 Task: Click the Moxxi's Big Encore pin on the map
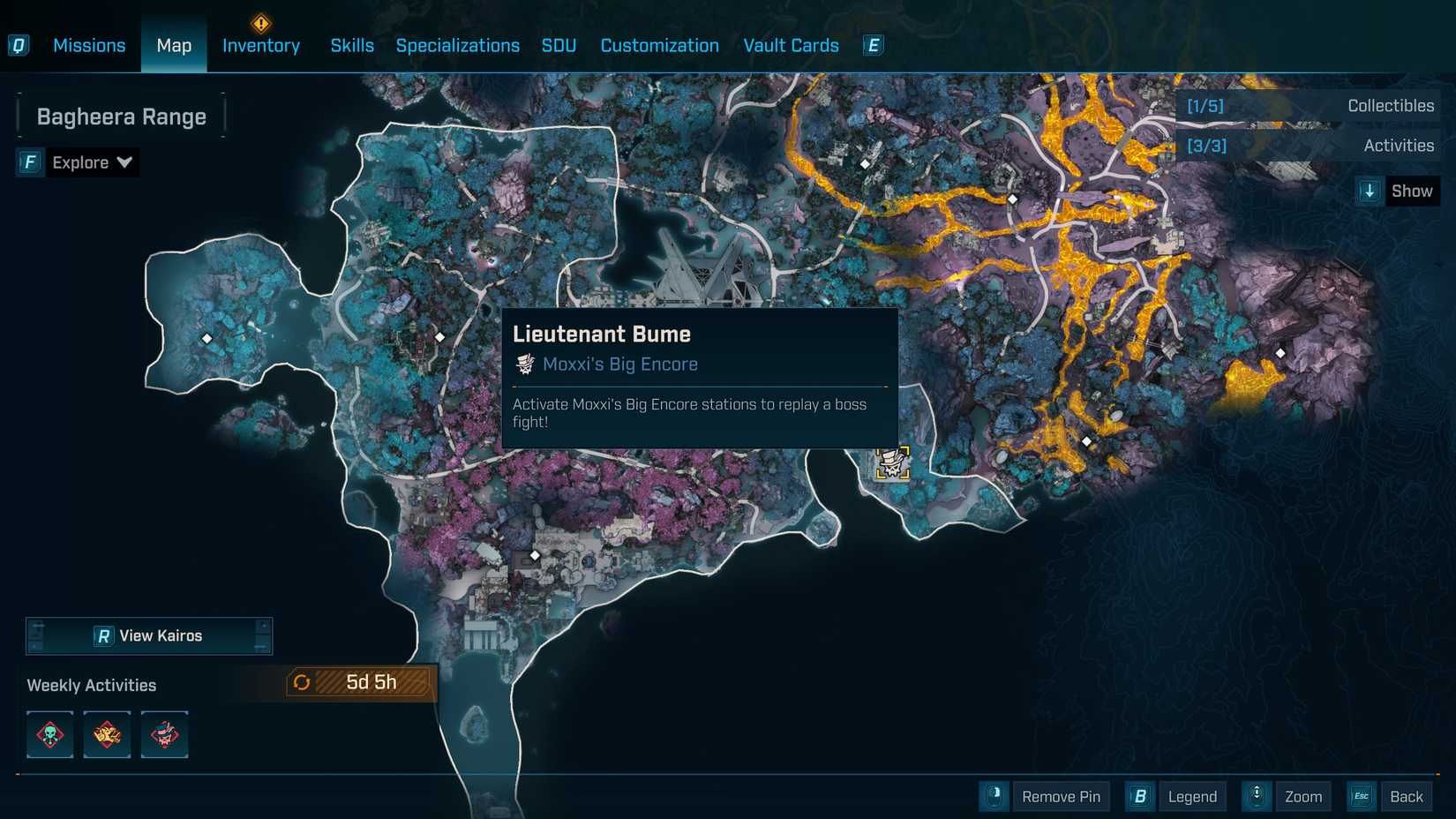coord(892,463)
